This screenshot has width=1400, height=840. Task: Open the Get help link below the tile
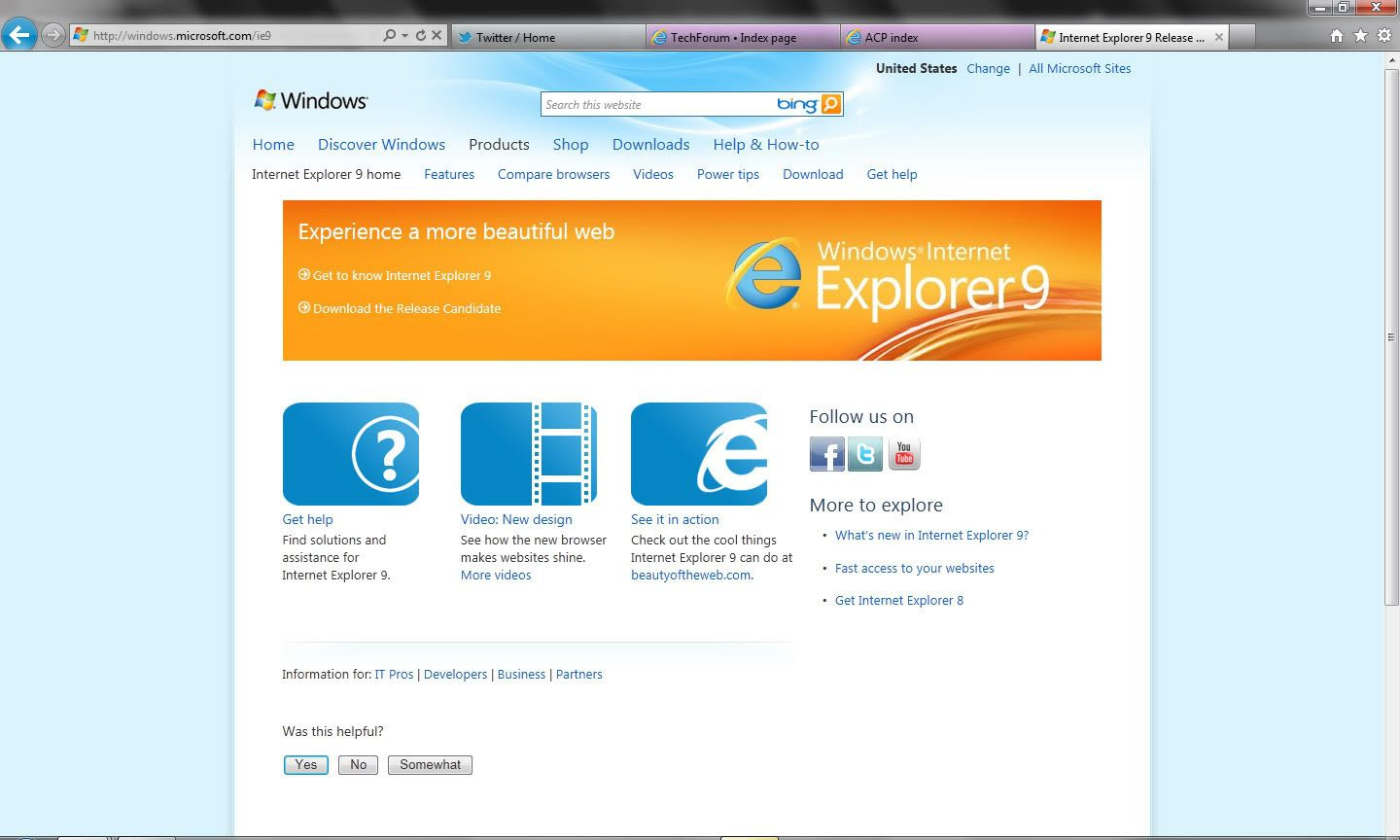tap(307, 519)
